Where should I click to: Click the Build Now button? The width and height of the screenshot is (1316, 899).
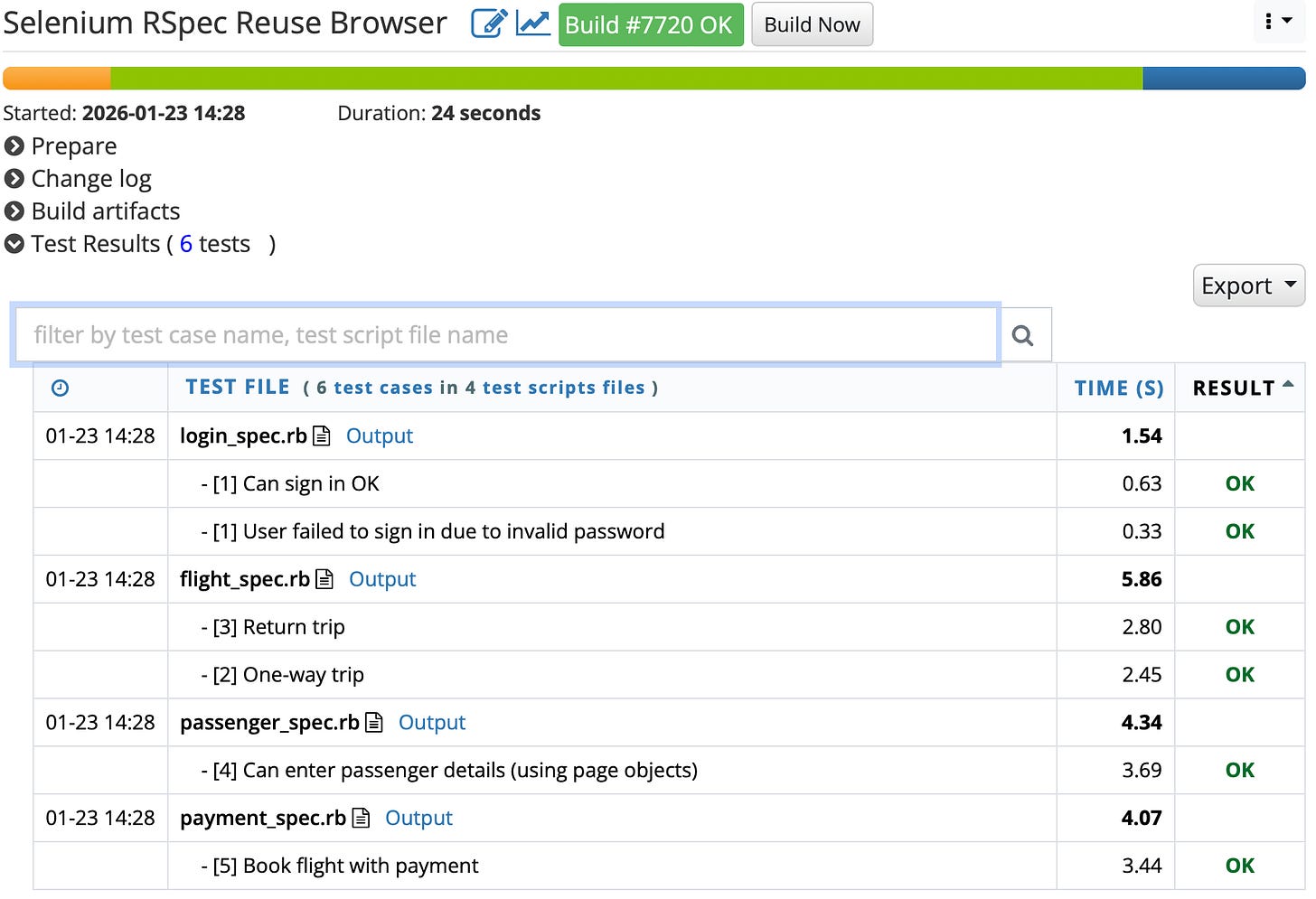point(812,24)
